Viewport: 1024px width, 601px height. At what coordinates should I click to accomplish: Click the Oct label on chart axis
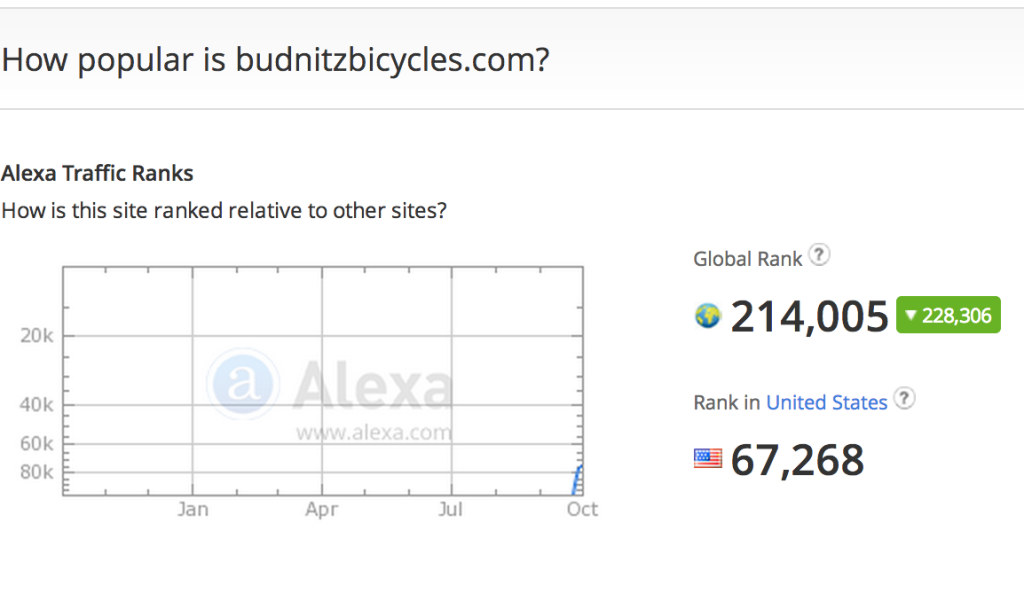coord(582,509)
